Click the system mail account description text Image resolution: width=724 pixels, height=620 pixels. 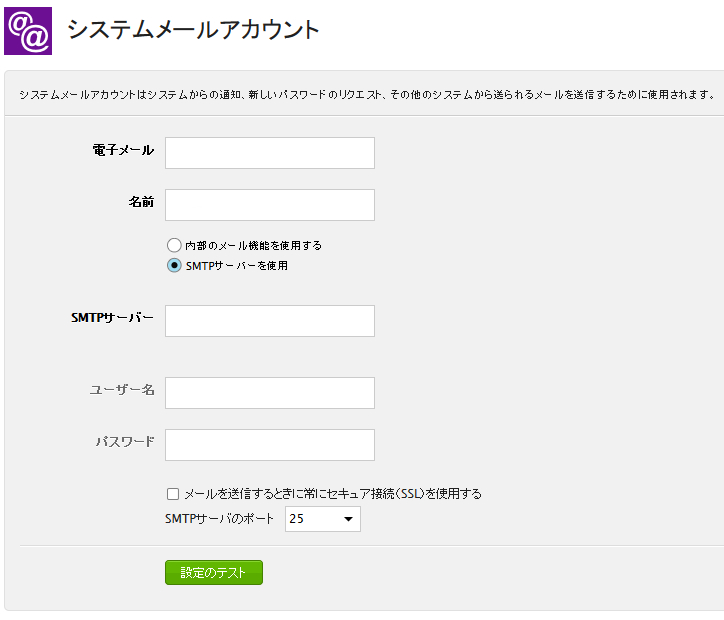[368, 95]
